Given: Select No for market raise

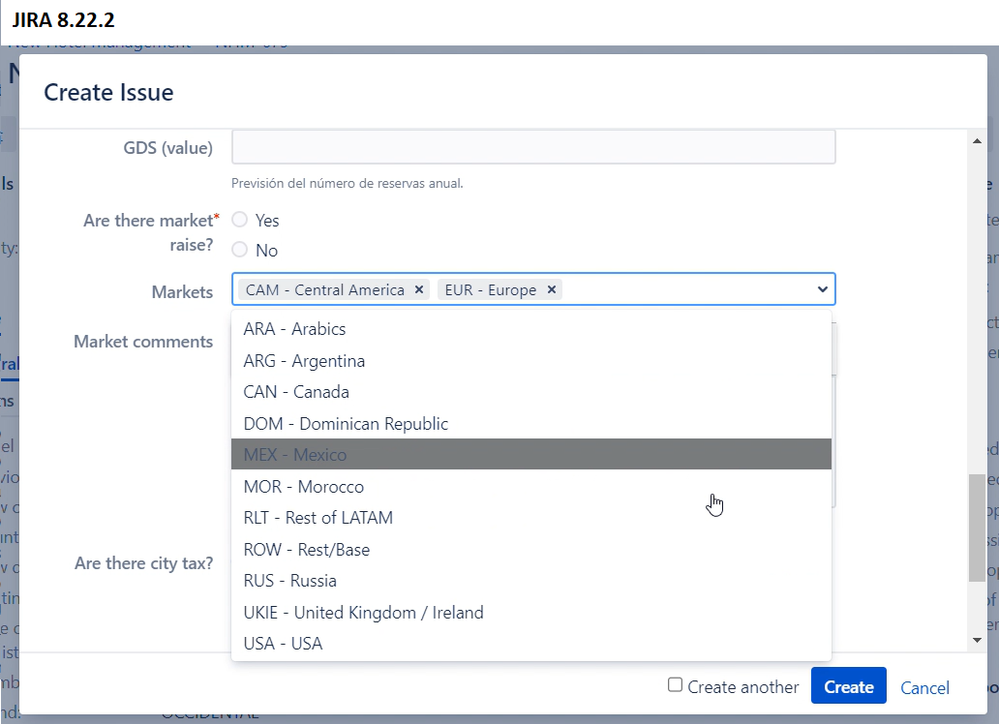Looking at the screenshot, I should 240,250.
